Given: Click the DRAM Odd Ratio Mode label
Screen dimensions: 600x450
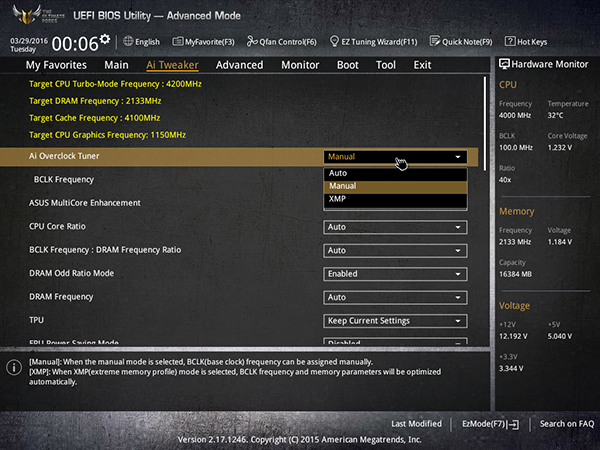Looking at the screenshot, I should 72,273.
